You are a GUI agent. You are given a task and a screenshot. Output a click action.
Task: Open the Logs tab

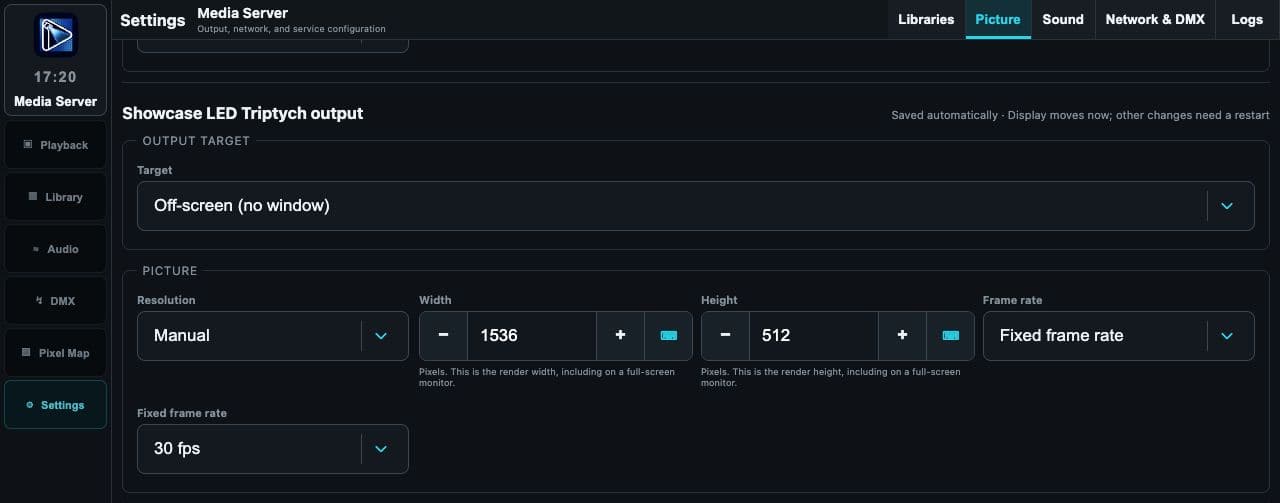point(1247,19)
